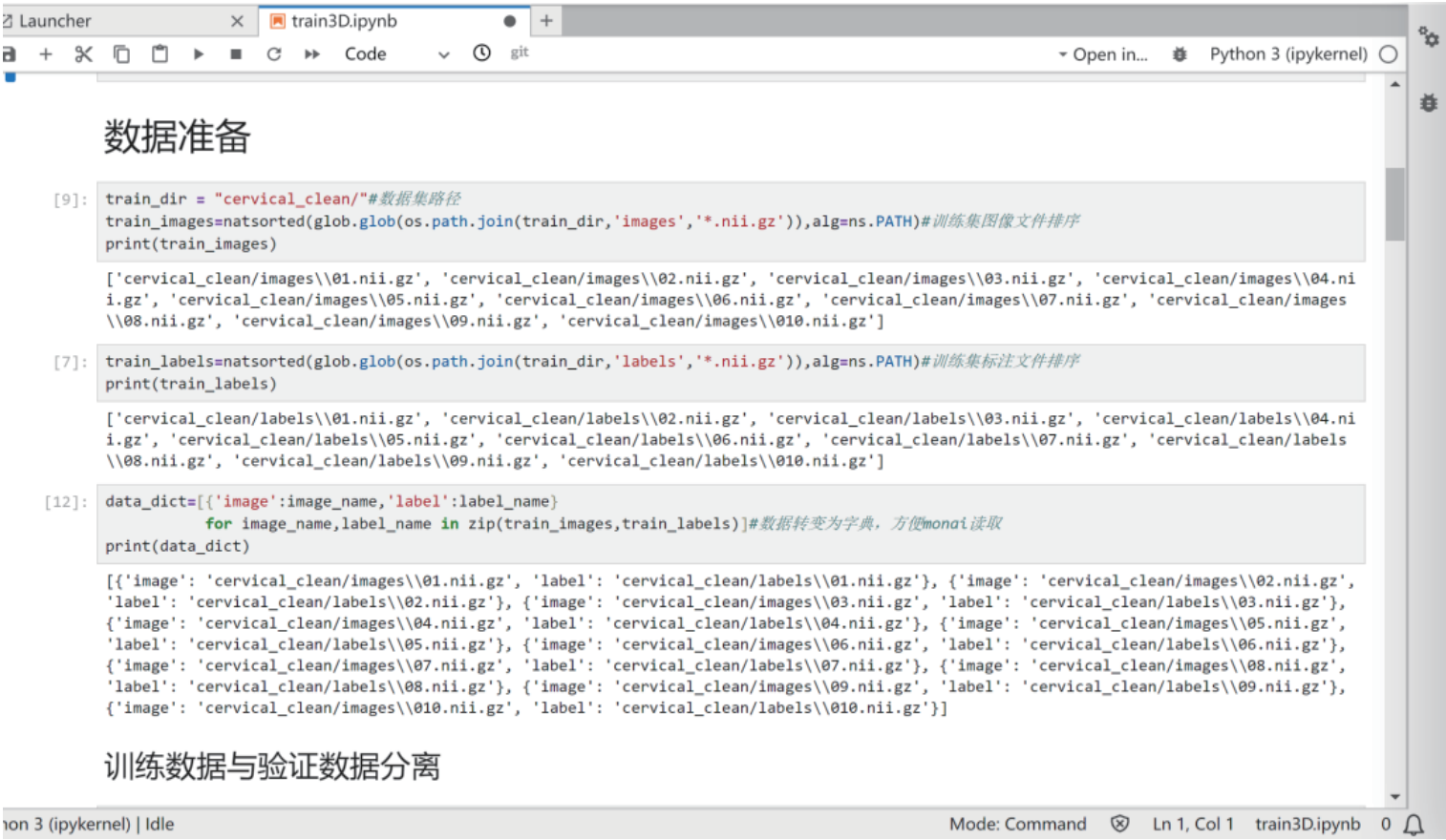The image size is (1446, 840).
Task: Enable the debugger with the bug icon
Action: point(1180,54)
